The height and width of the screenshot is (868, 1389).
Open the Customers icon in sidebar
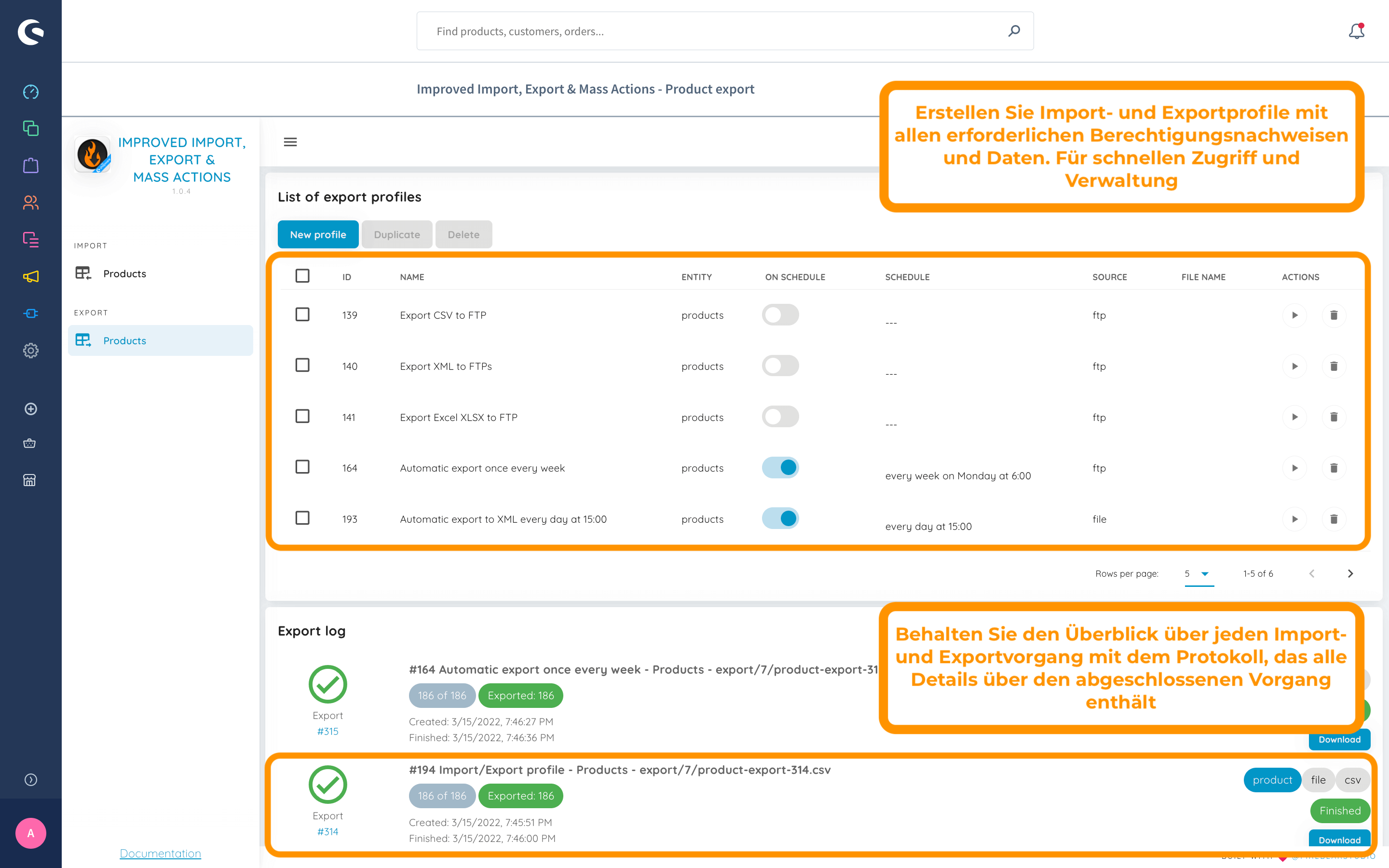click(x=30, y=203)
